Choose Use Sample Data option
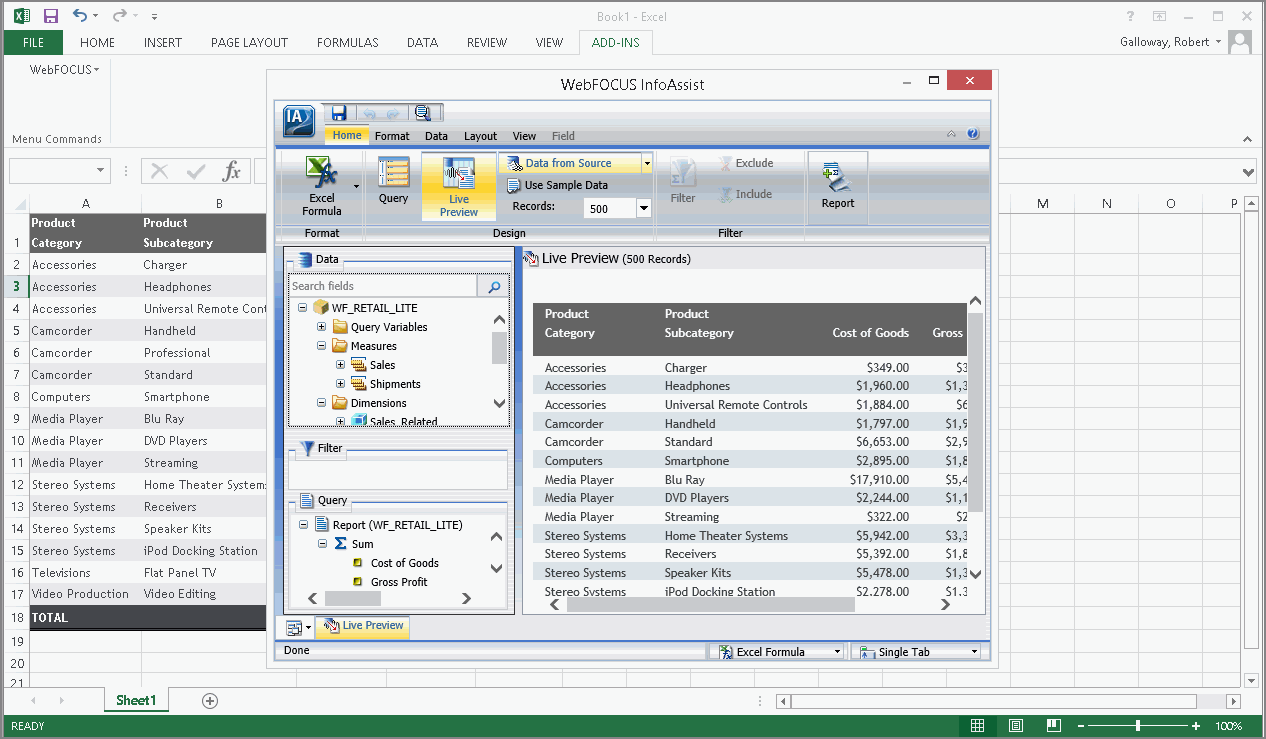The width and height of the screenshot is (1266, 739). point(558,185)
